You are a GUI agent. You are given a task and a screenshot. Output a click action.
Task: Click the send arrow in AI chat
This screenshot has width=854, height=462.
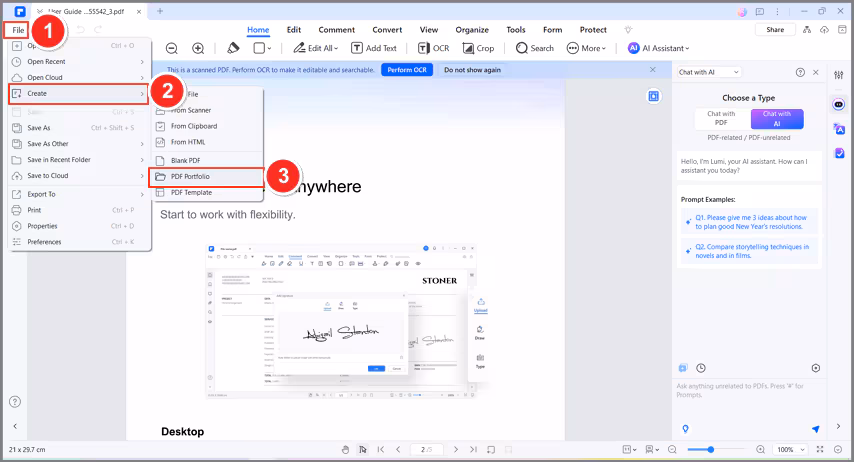pyautogui.click(x=816, y=429)
